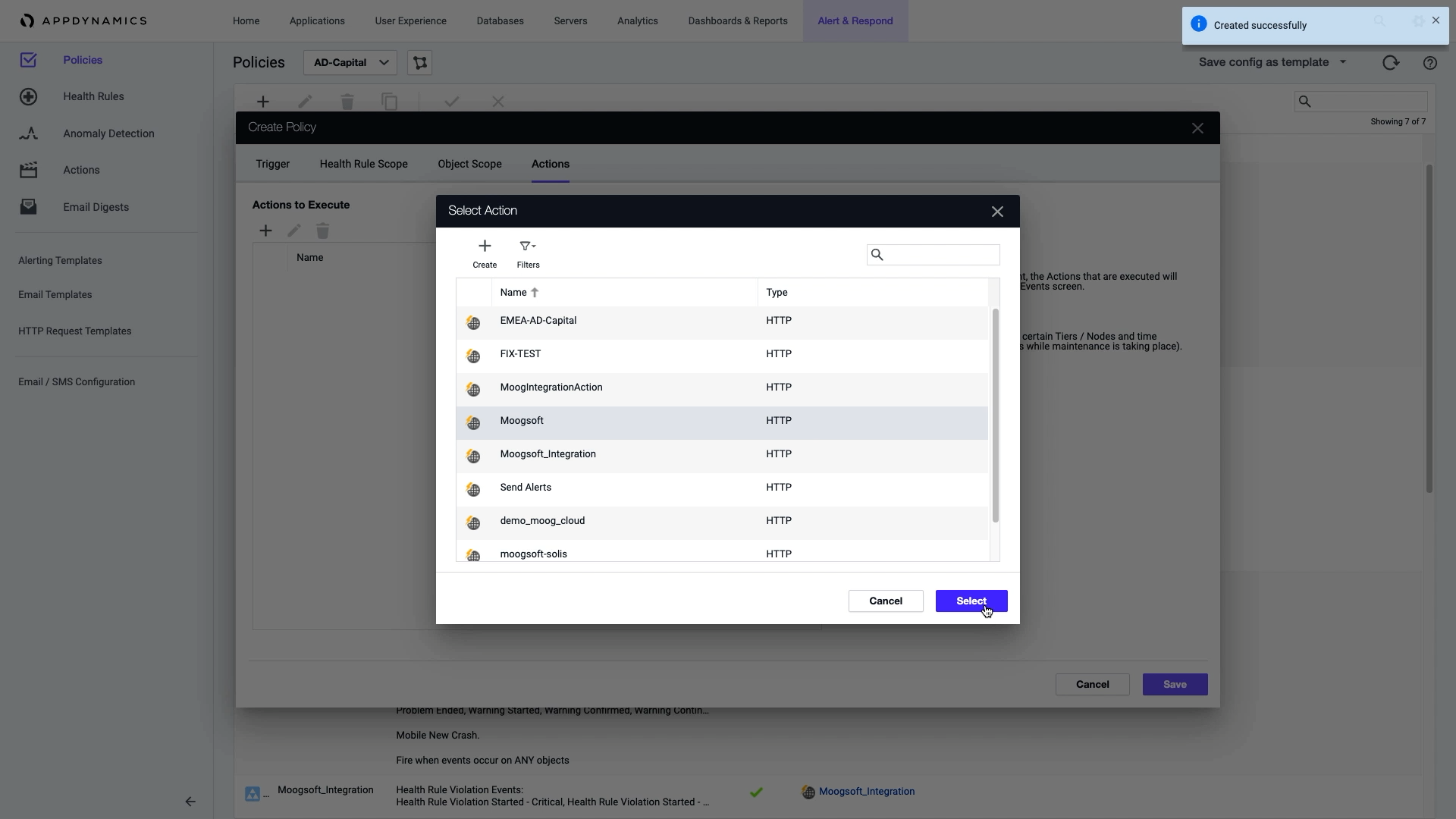Open Policies in the sidebar
This screenshot has height=819, width=1456.
pyautogui.click(x=83, y=60)
